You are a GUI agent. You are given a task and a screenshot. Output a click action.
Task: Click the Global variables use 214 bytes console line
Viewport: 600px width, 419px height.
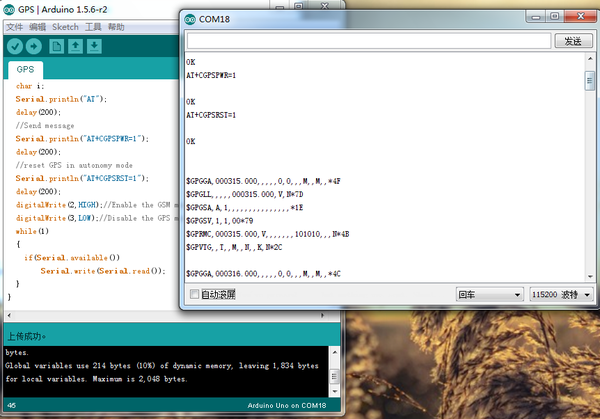point(161,366)
